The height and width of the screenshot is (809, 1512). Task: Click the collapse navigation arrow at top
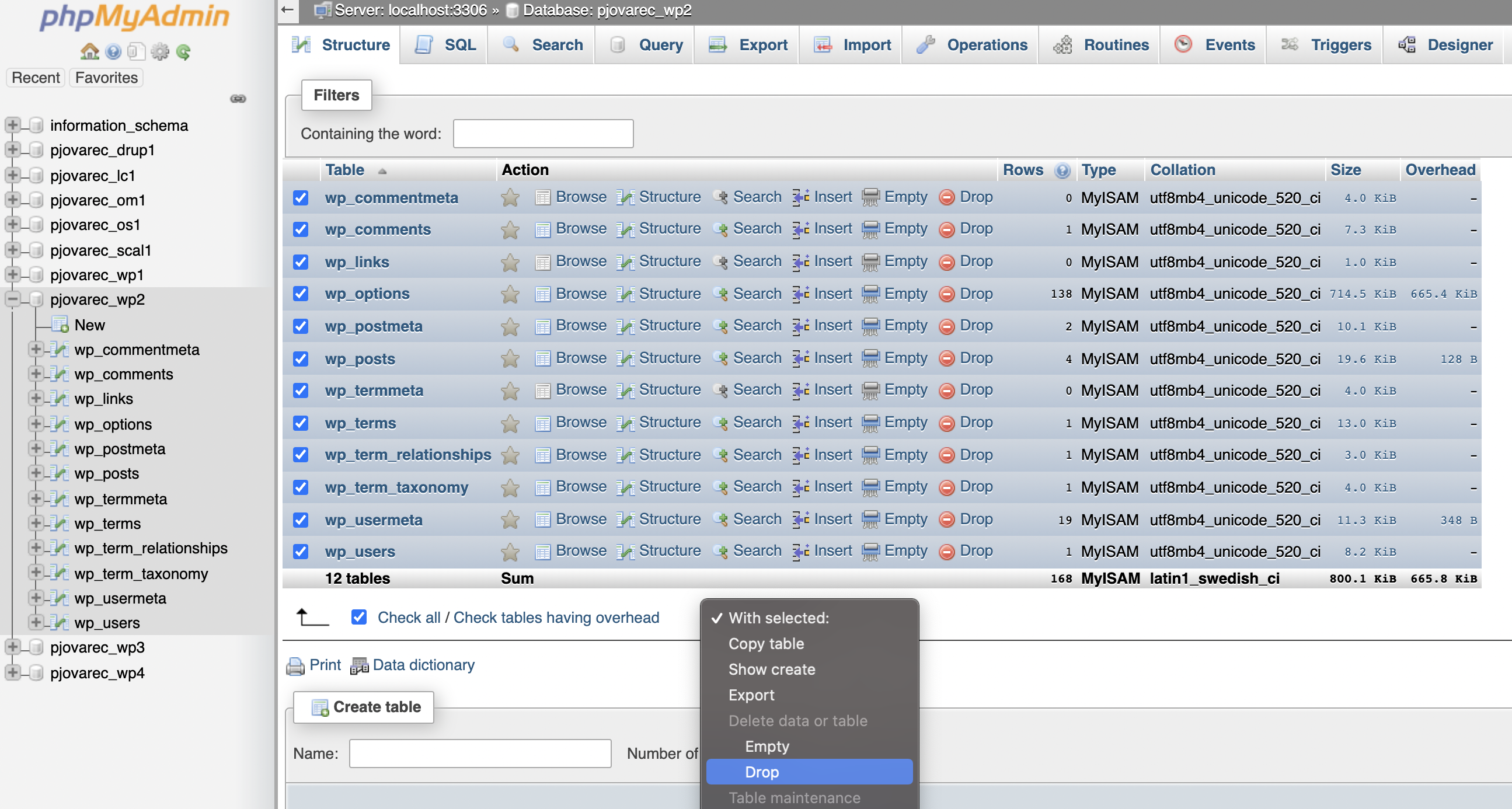287,10
